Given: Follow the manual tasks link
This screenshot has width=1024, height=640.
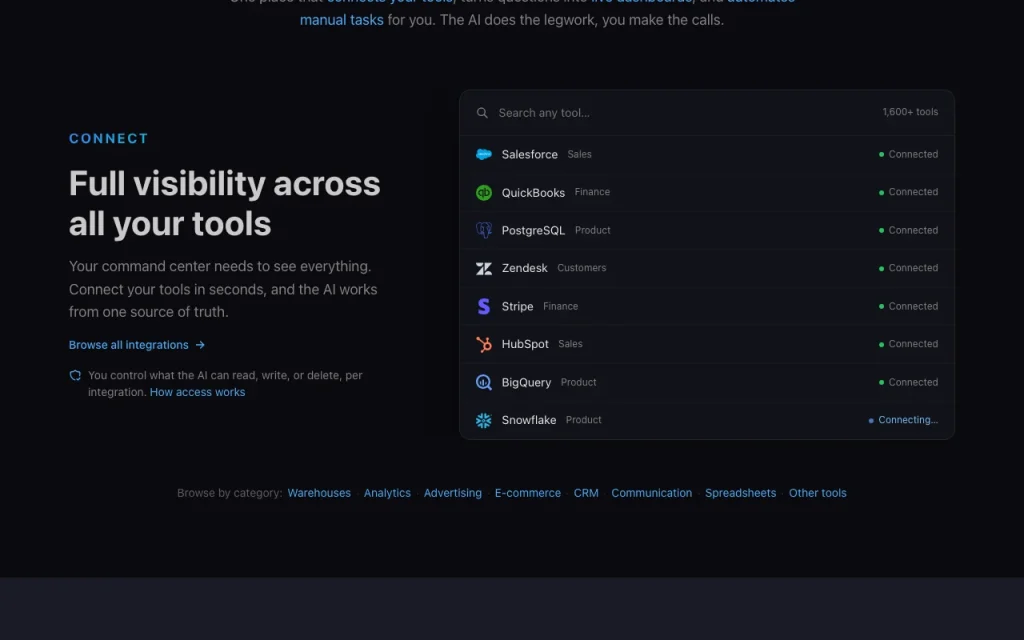Looking at the screenshot, I should 342,20.
